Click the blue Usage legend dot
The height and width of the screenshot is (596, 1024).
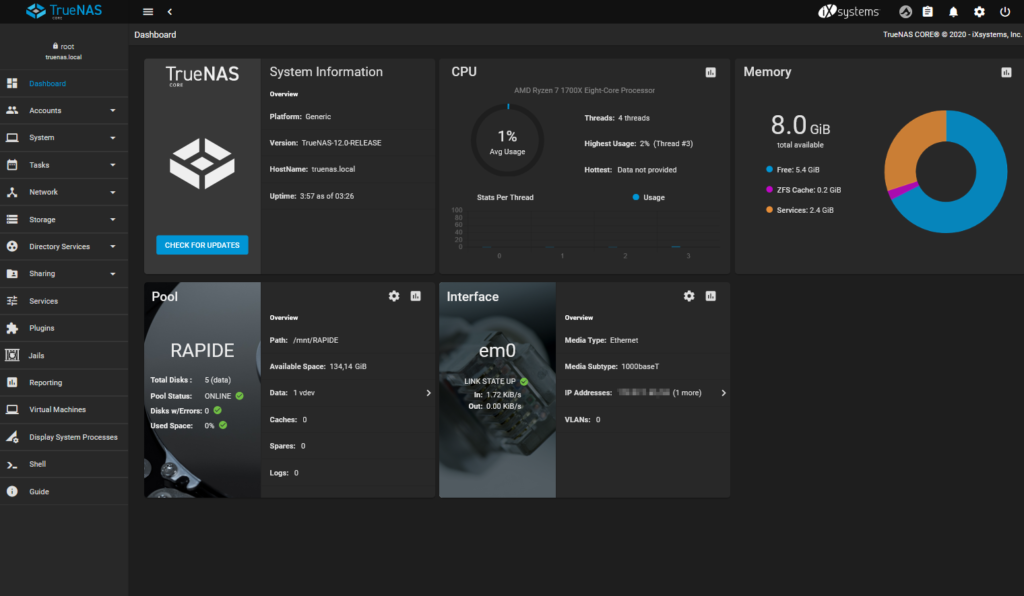click(635, 197)
